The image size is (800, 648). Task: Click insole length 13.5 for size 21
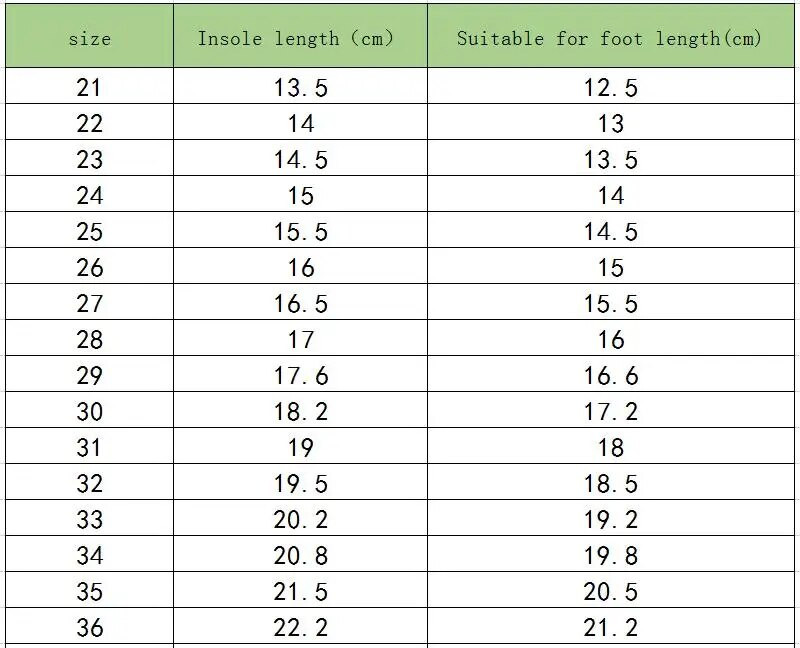pos(300,88)
